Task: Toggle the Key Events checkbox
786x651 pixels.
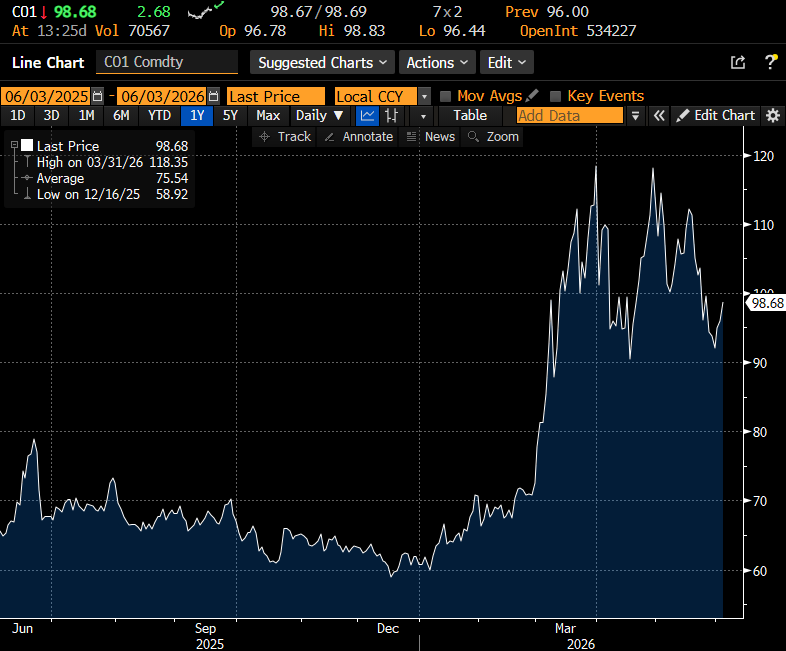Action: [x=555, y=96]
